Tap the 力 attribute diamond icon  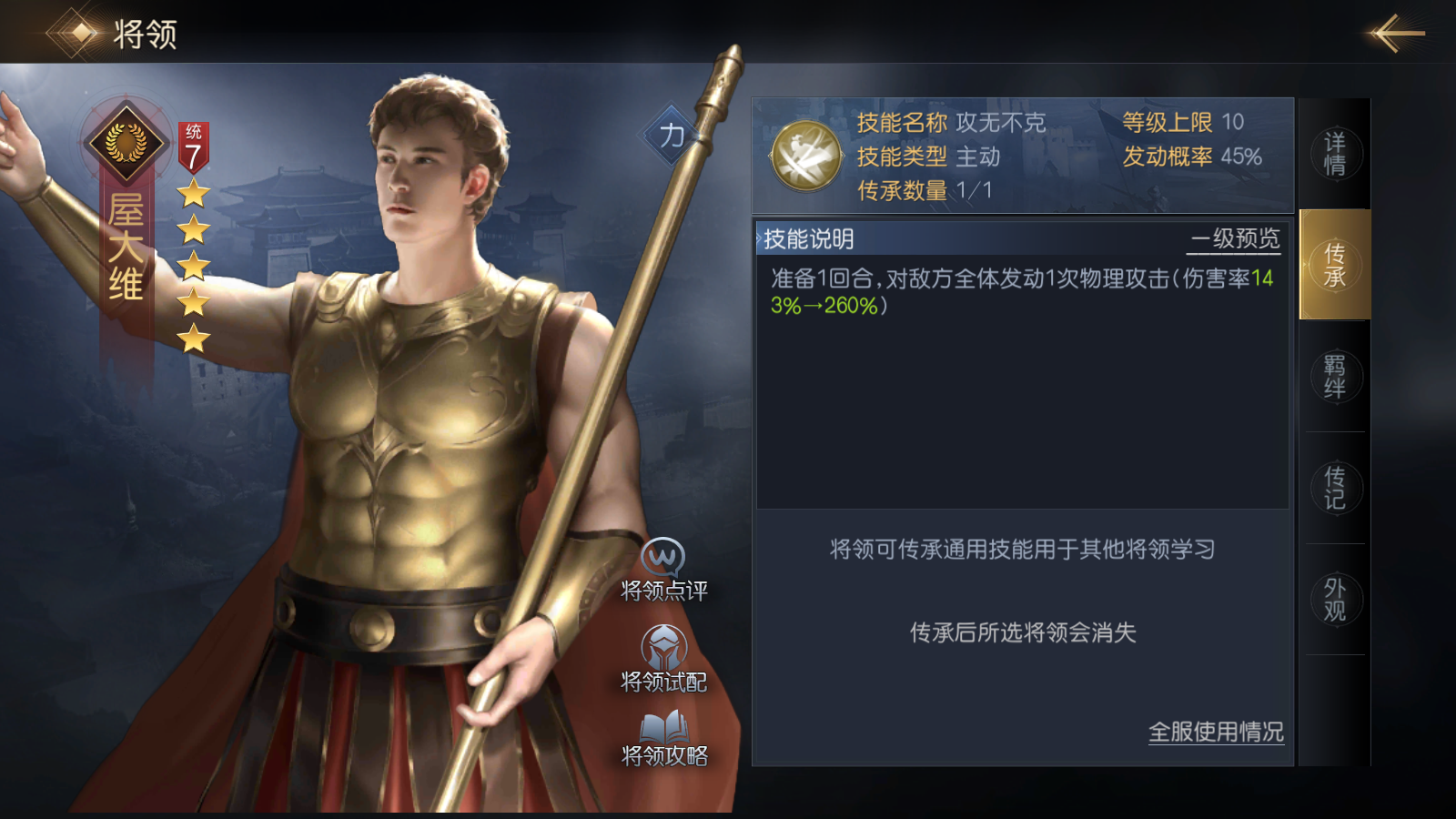(672, 136)
